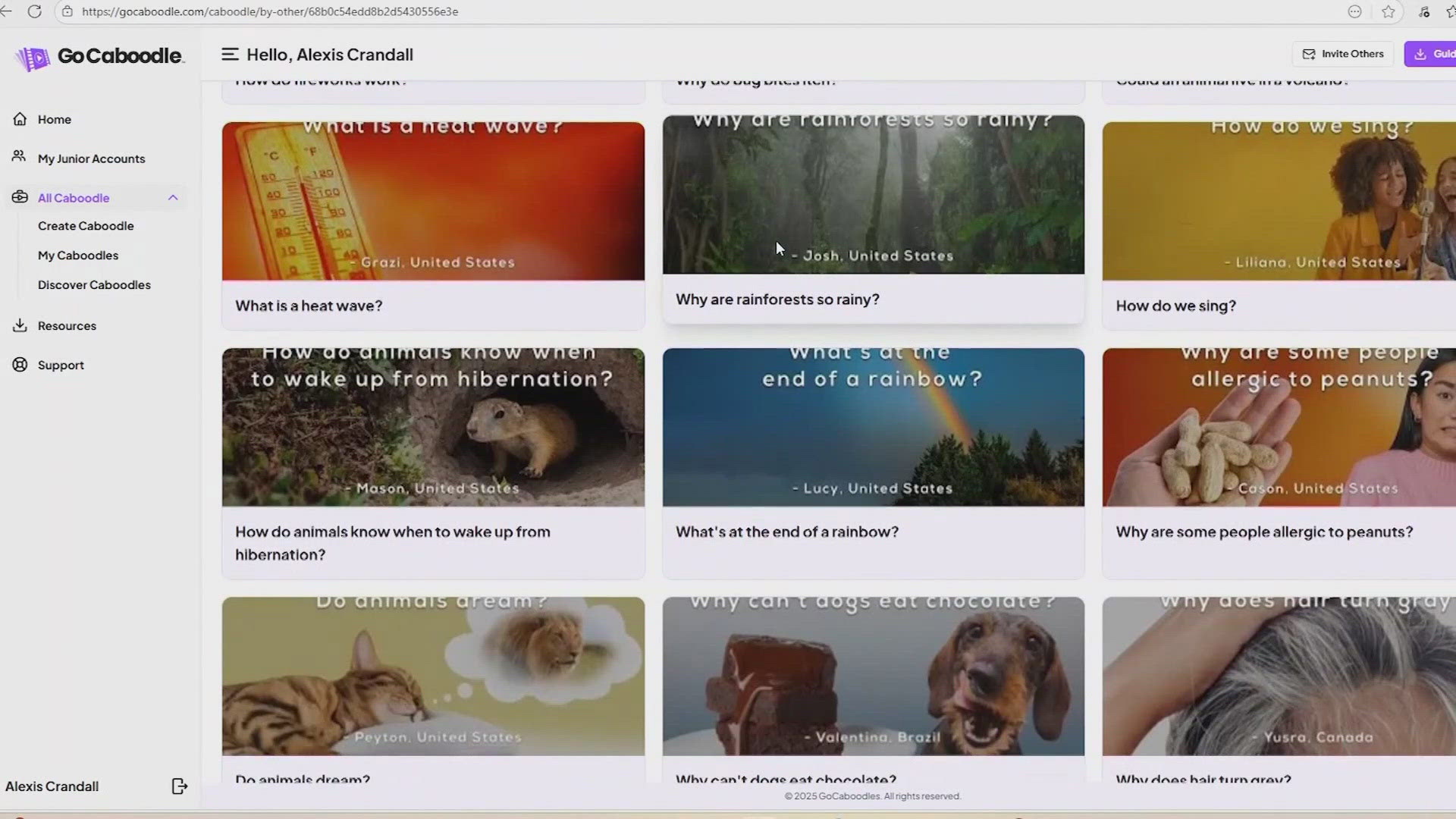
Task: Reload the page with the refresh icon
Action: point(35,11)
